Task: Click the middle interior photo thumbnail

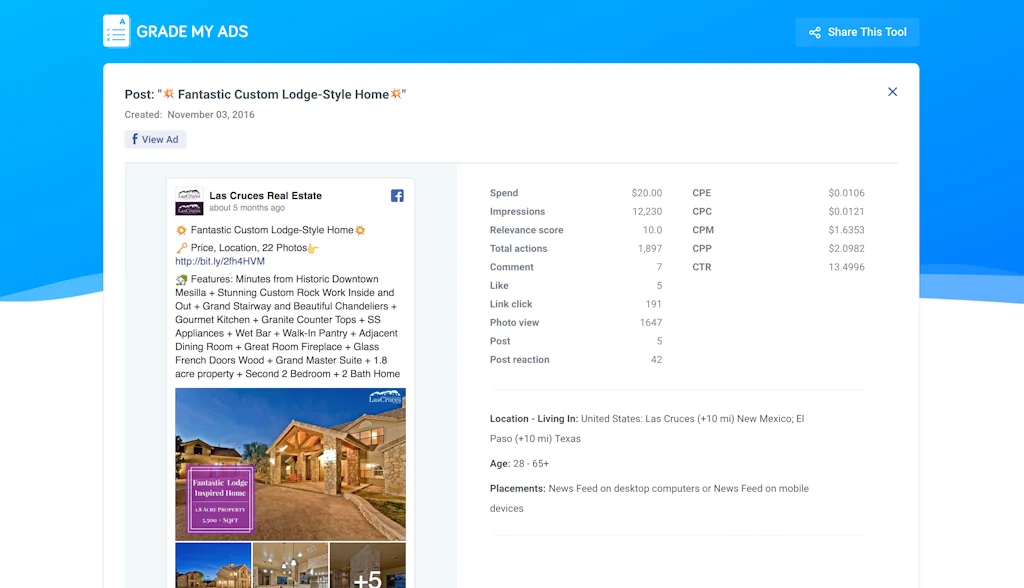Action: 289,567
